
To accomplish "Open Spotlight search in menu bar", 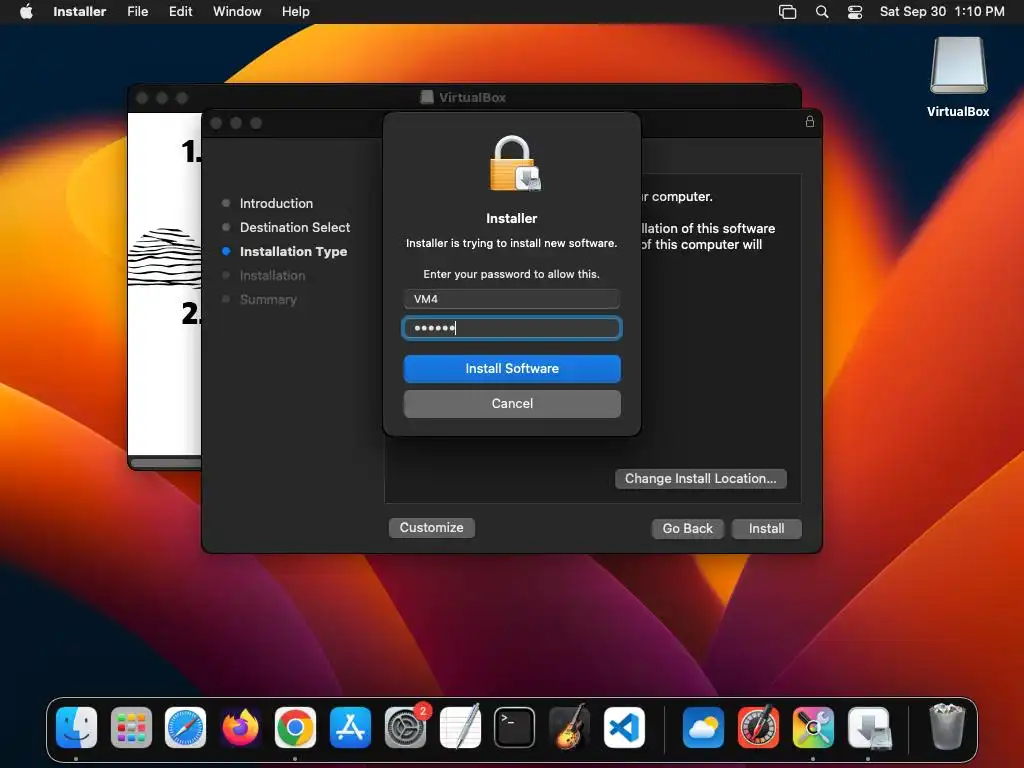I will point(822,11).
